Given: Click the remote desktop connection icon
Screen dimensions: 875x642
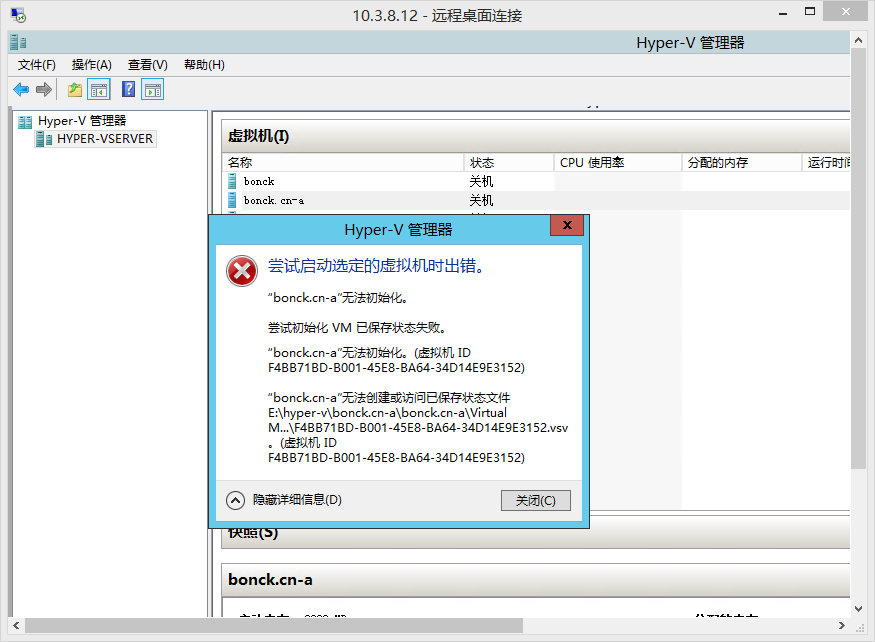Looking at the screenshot, I should 18,15.
